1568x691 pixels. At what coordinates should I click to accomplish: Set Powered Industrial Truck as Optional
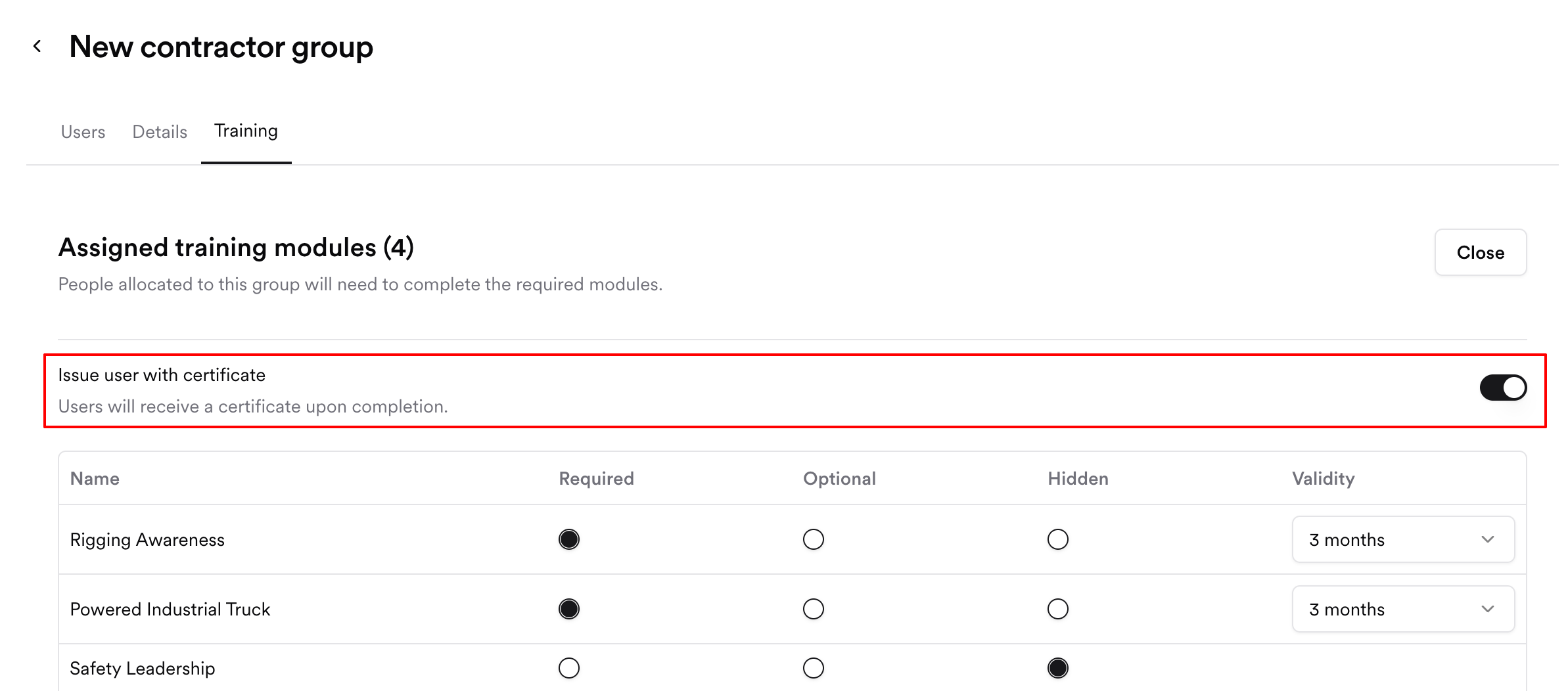coord(813,609)
